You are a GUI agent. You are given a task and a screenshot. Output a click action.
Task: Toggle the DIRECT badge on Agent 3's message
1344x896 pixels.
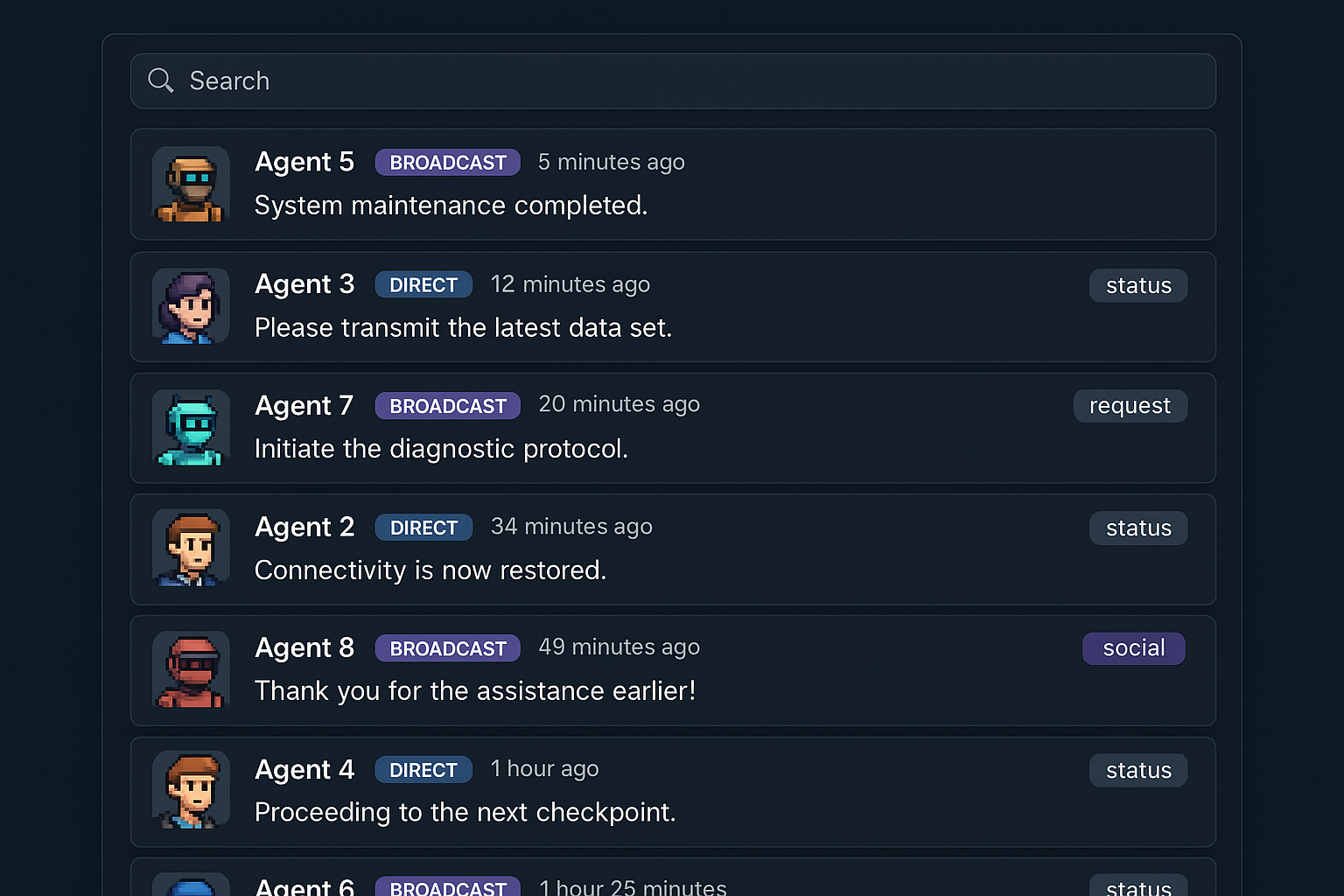click(423, 284)
